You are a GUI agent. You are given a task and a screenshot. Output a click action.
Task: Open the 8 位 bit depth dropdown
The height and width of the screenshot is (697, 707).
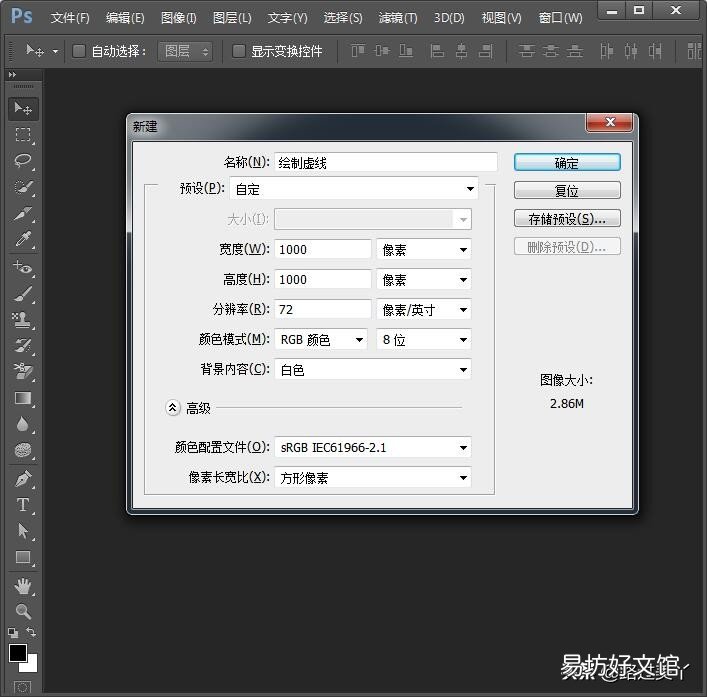(423, 339)
